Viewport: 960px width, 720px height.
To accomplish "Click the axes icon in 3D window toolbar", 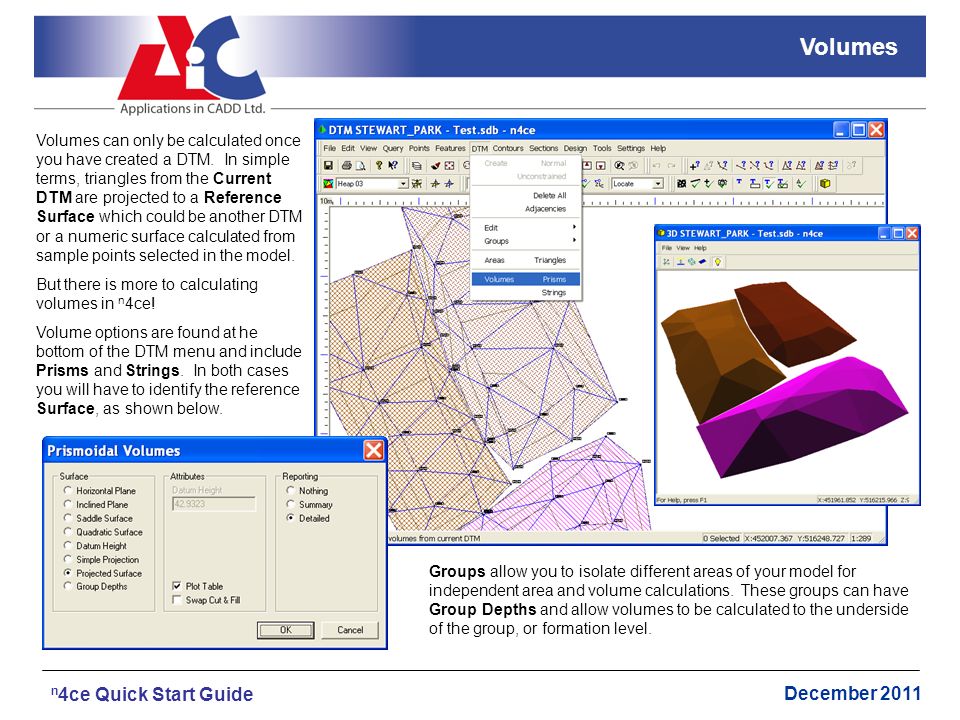I will click(x=666, y=261).
